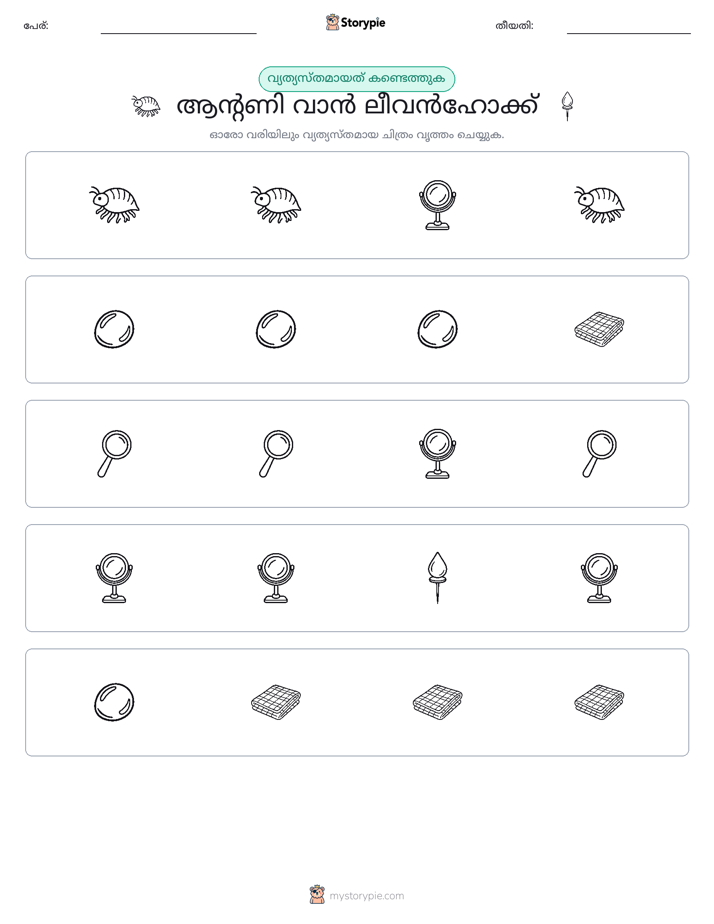This screenshot has height=924, width=714.
Task: Click the date line next to തീയതി
Action: 629,28
